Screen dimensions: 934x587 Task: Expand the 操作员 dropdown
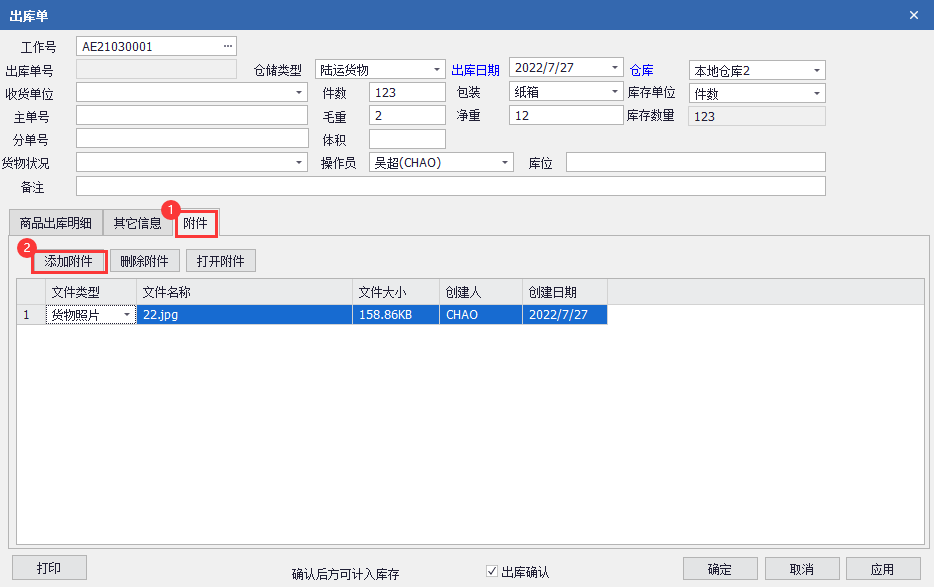tap(505, 163)
